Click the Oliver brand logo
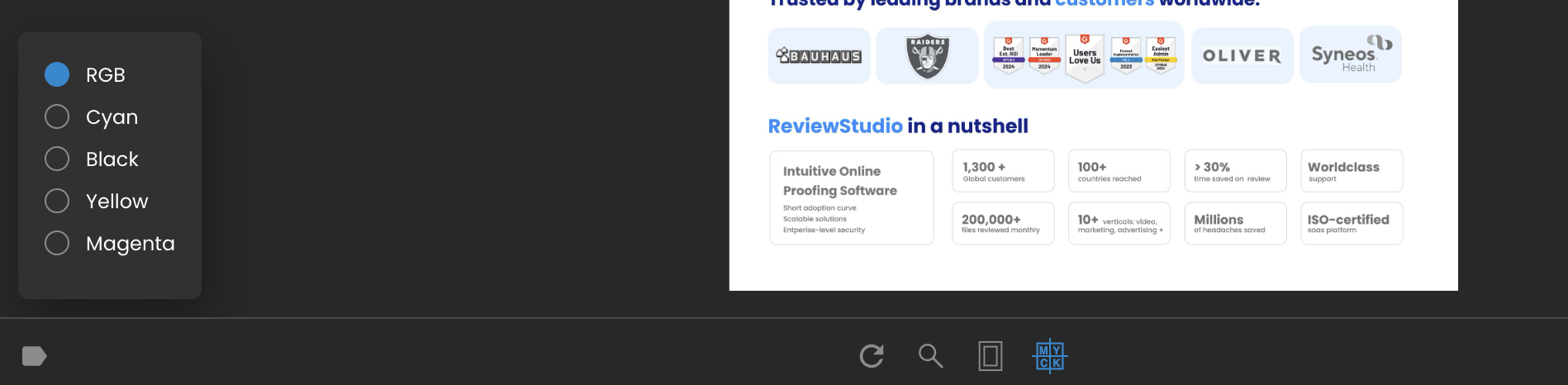Viewport: 1568px width, 385px height. tap(1242, 56)
